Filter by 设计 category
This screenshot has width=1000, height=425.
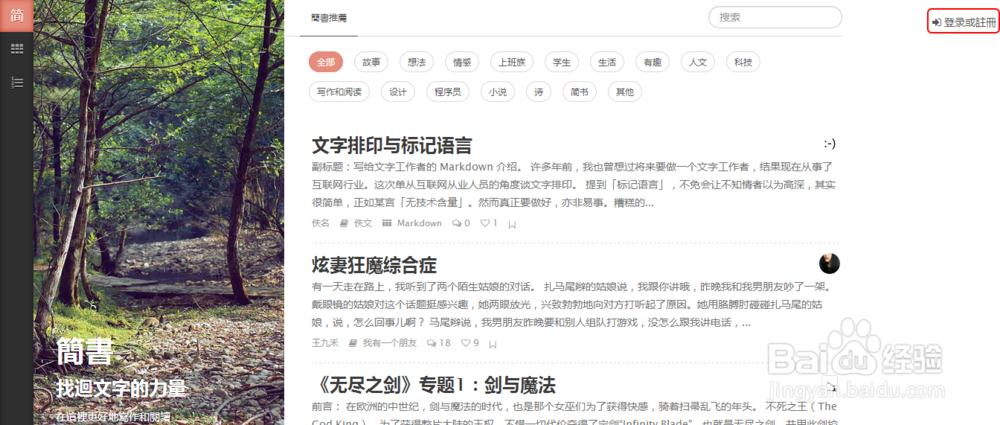(x=398, y=91)
